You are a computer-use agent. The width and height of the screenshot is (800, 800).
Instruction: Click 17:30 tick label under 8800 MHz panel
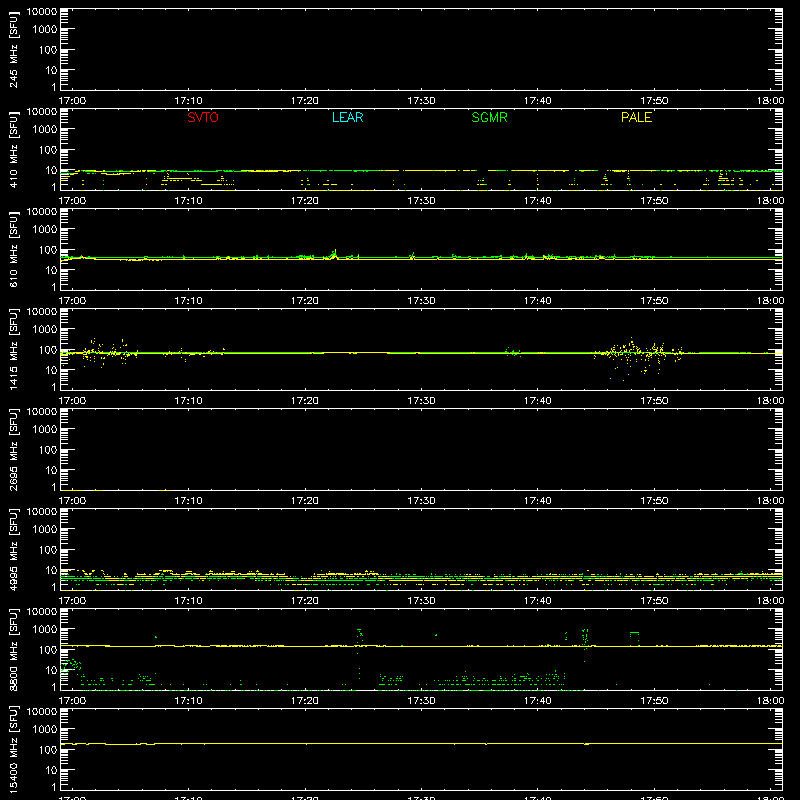421,701
